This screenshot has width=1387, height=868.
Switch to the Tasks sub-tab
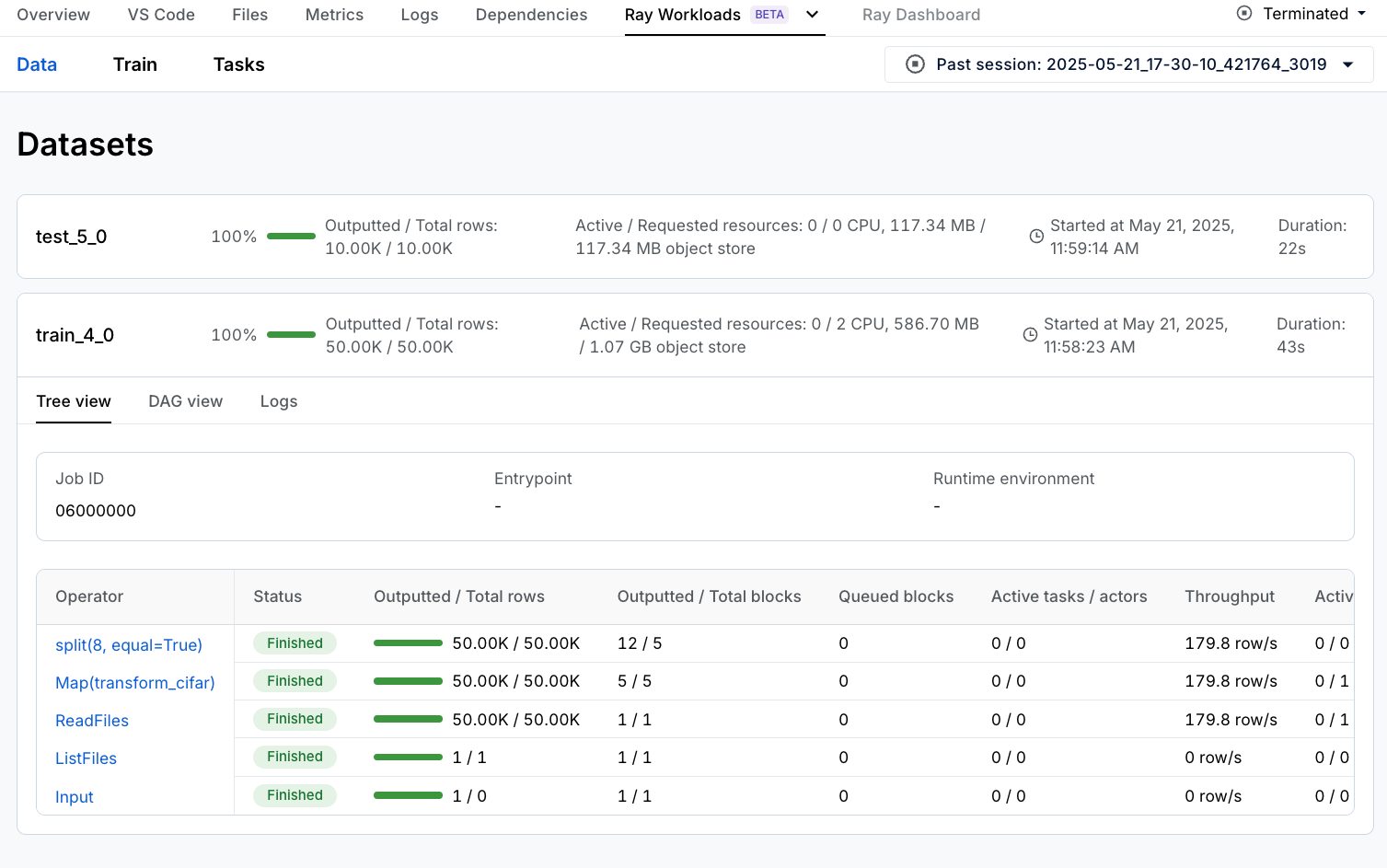239,64
